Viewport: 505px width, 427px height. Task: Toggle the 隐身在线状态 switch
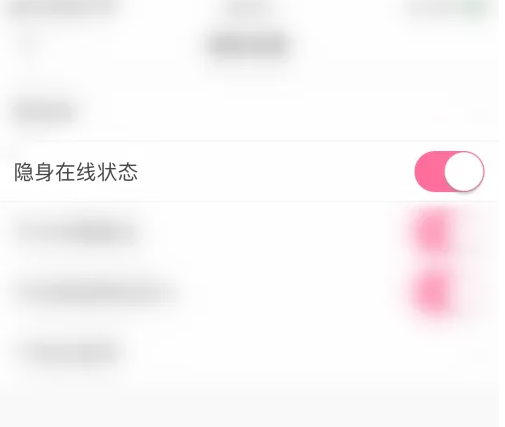coord(449,172)
